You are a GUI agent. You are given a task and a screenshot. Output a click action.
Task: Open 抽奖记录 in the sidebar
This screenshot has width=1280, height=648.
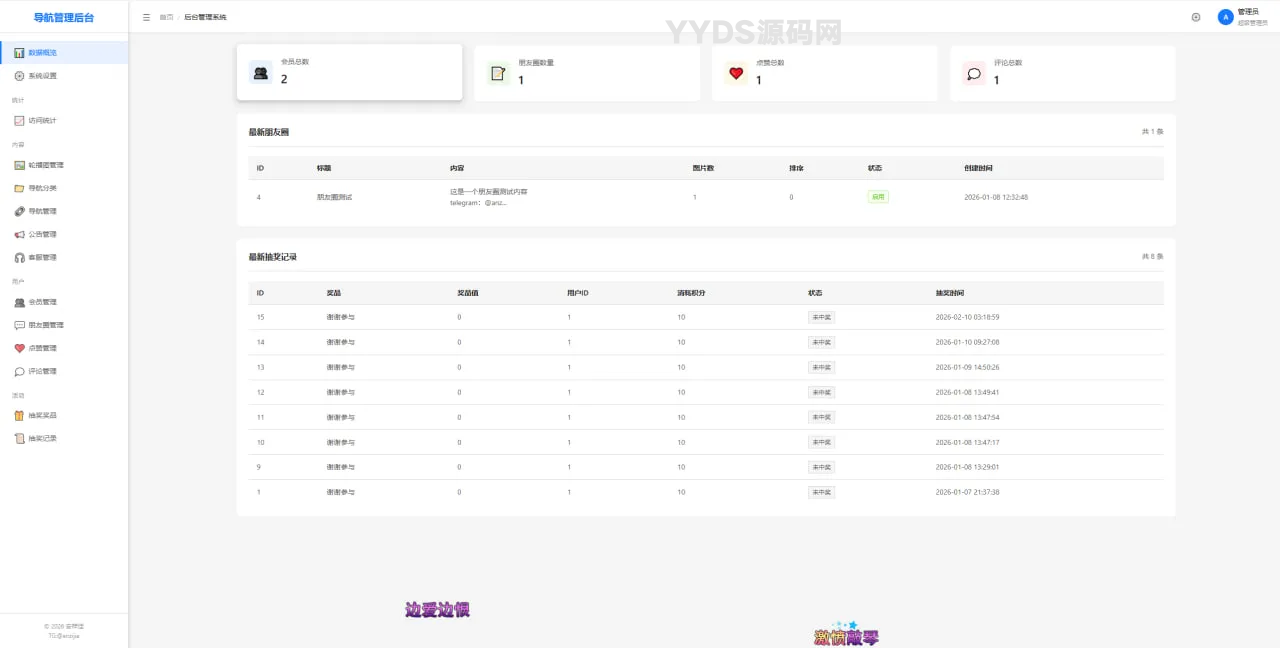point(40,438)
